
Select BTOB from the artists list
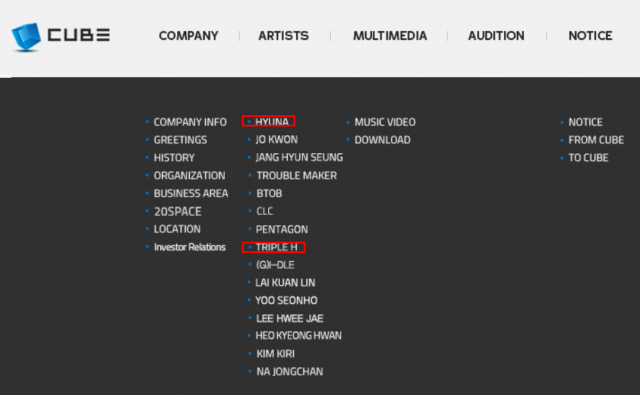(x=269, y=193)
